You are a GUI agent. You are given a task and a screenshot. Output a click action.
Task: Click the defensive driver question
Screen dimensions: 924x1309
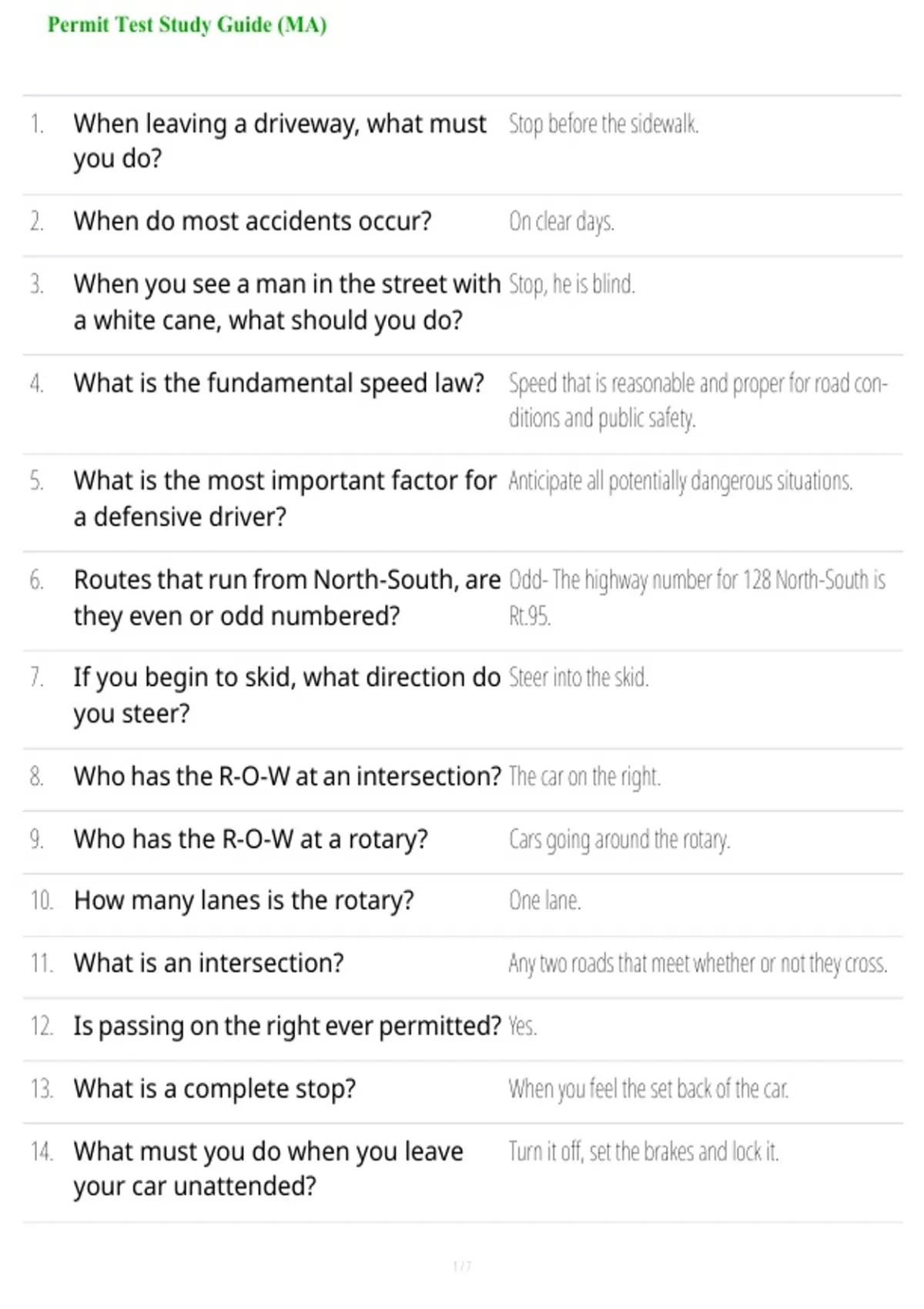[x=285, y=498]
